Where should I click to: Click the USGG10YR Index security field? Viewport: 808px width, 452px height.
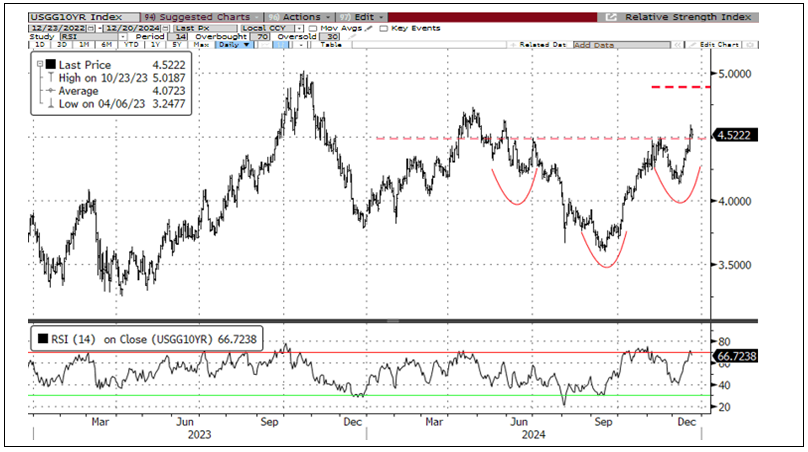84,17
